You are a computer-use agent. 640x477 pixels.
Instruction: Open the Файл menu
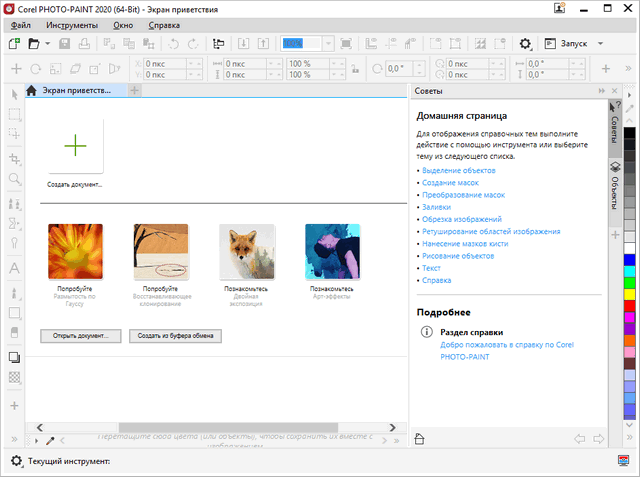pyautogui.click(x=20, y=23)
